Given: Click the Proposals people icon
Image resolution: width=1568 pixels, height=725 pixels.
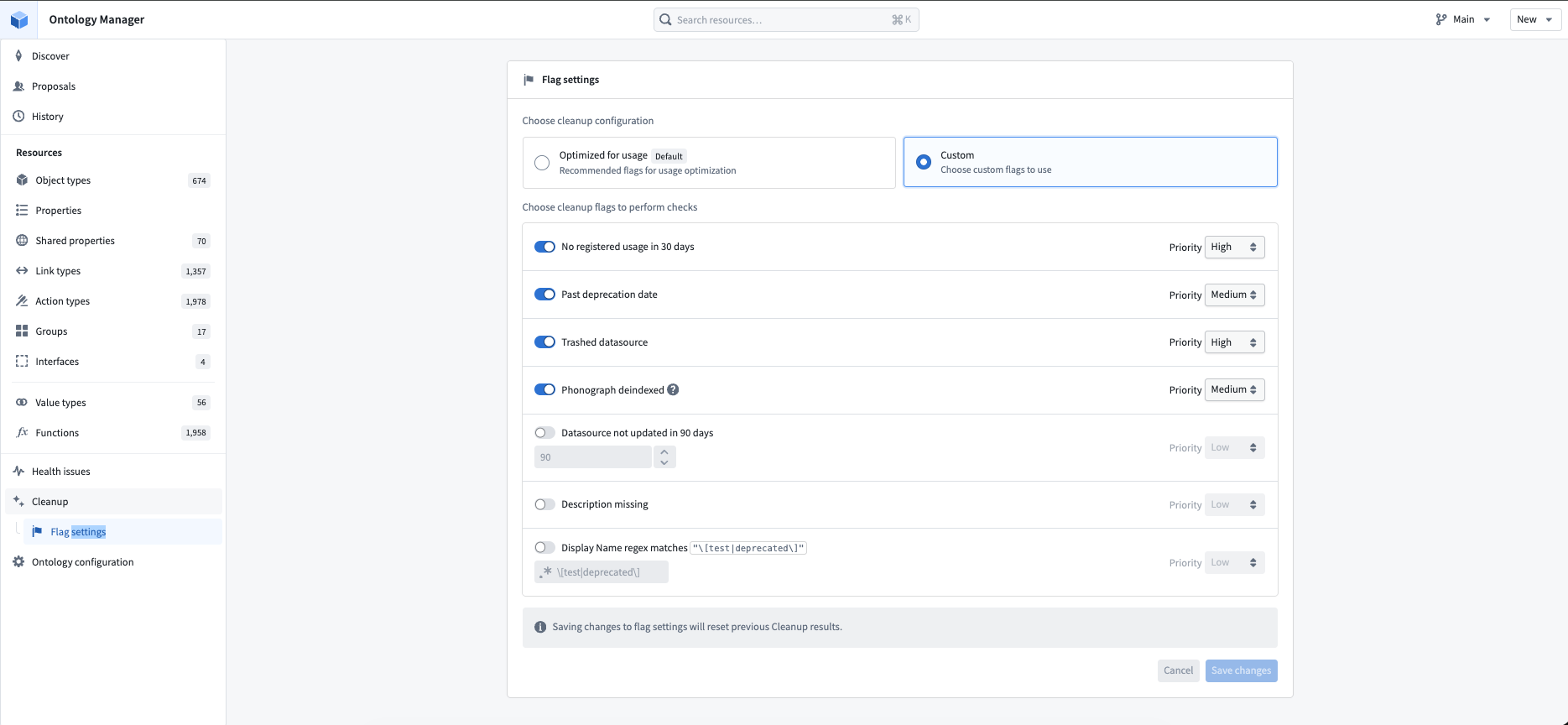Looking at the screenshot, I should tap(18, 86).
